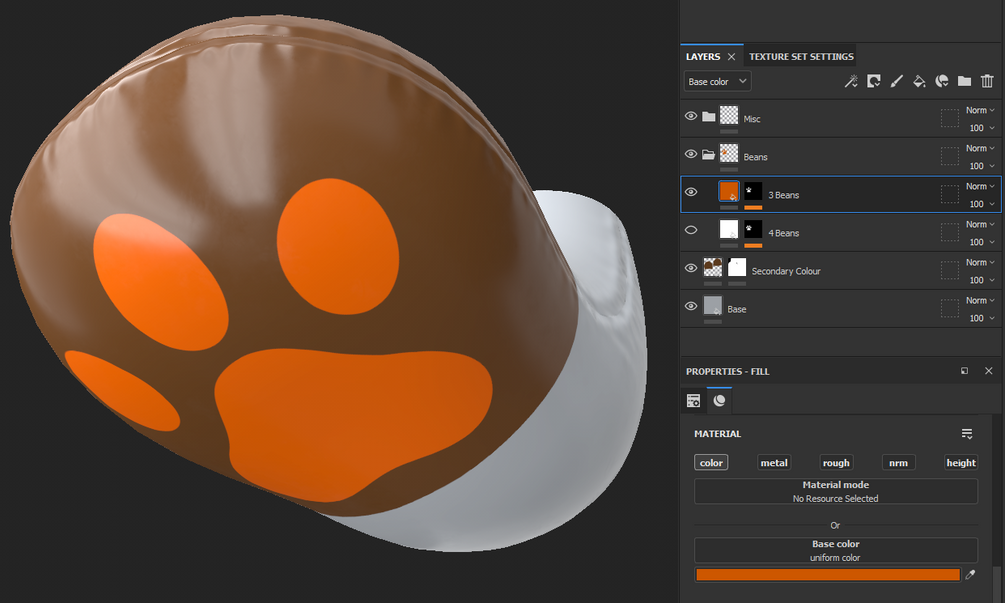Open smart material icon in layers toolbar

(x=942, y=81)
